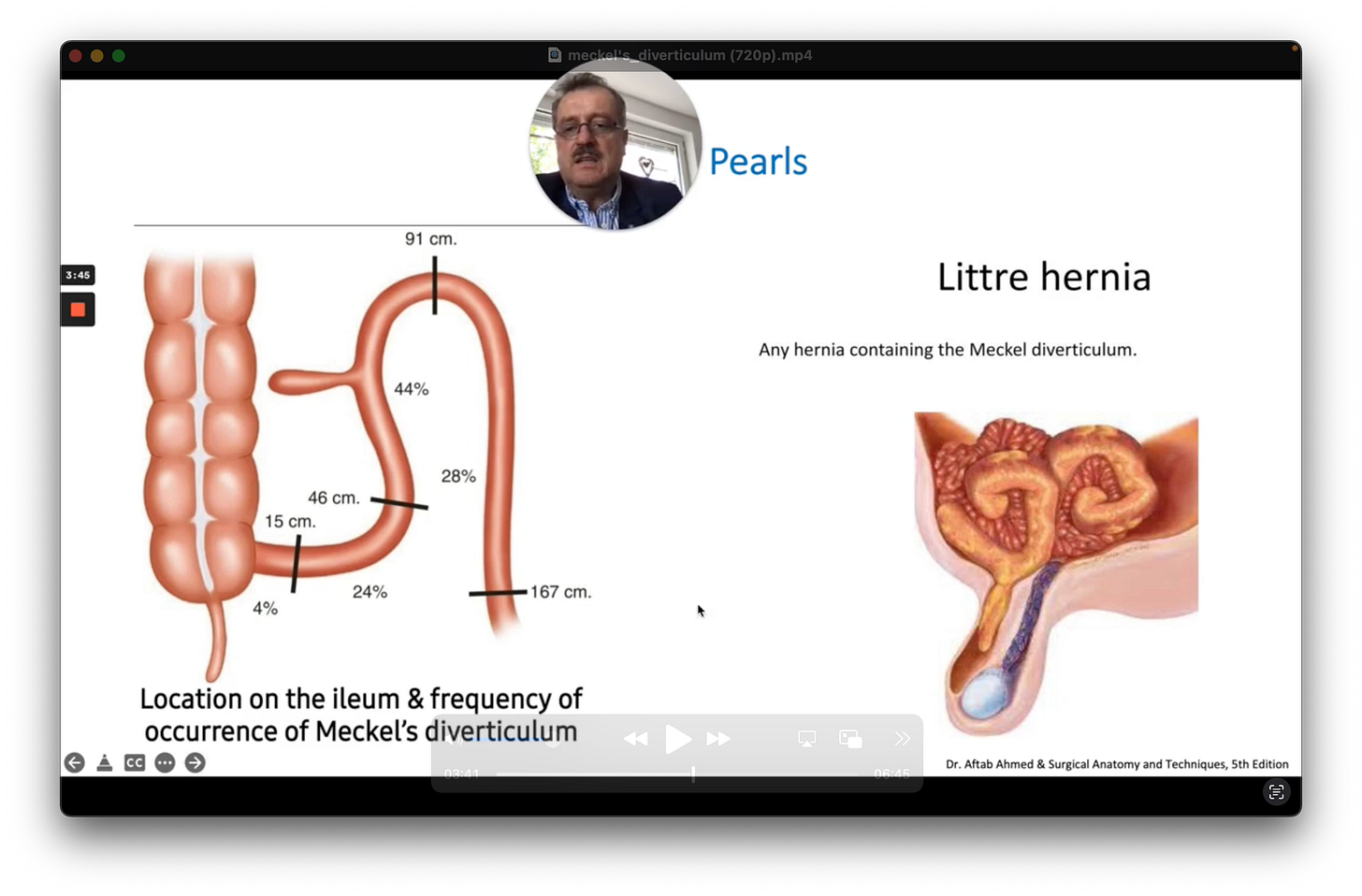Click the window title meckel's_diverticulum (720p).mp4
The width and height of the screenshot is (1362, 896).
click(689, 55)
